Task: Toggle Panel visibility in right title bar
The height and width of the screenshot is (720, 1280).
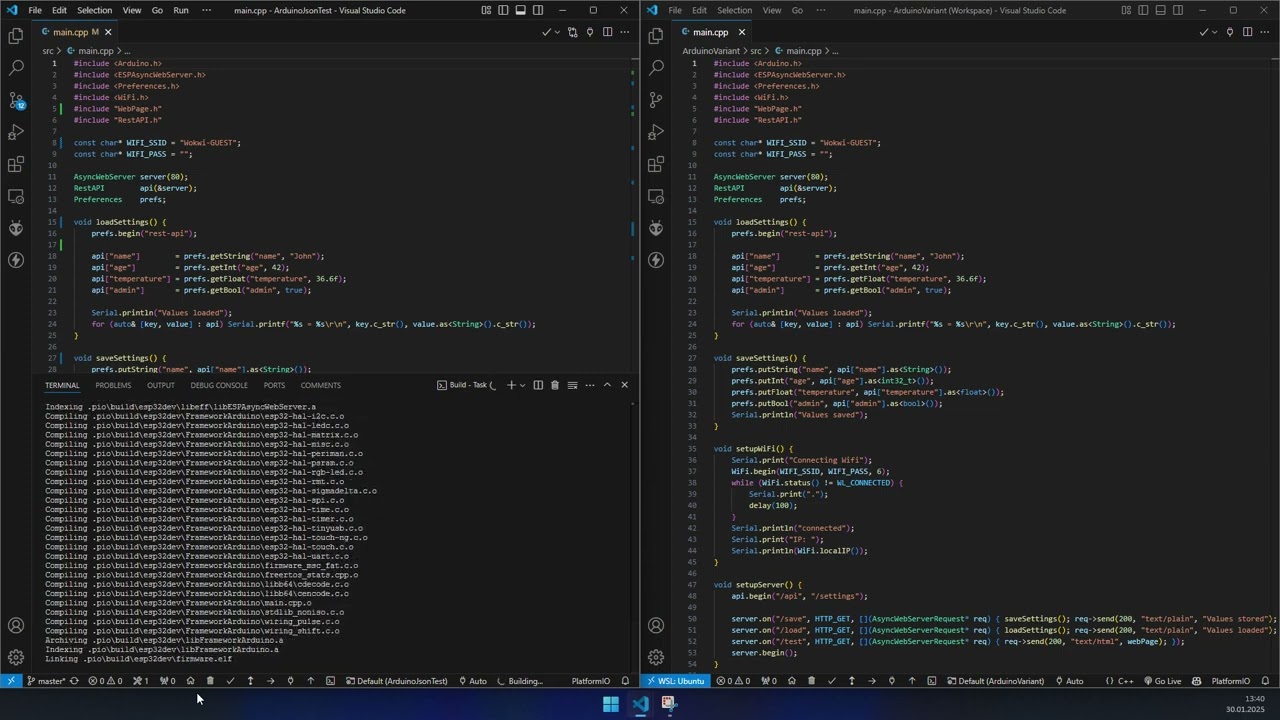Action: coord(1160,10)
